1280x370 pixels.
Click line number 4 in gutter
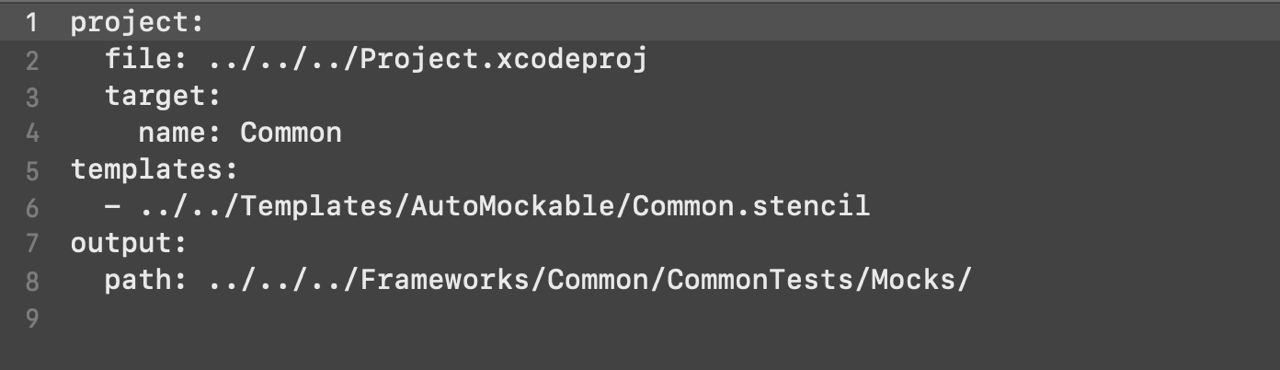coord(32,133)
